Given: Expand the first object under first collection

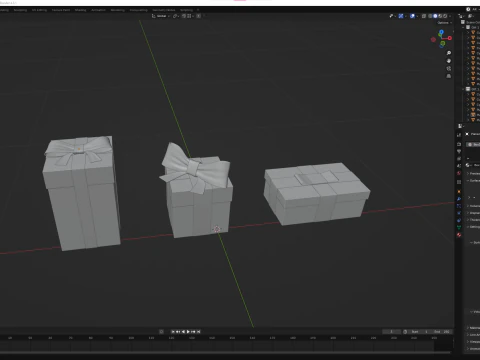Looking at the screenshot, I should [x=468, y=33].
